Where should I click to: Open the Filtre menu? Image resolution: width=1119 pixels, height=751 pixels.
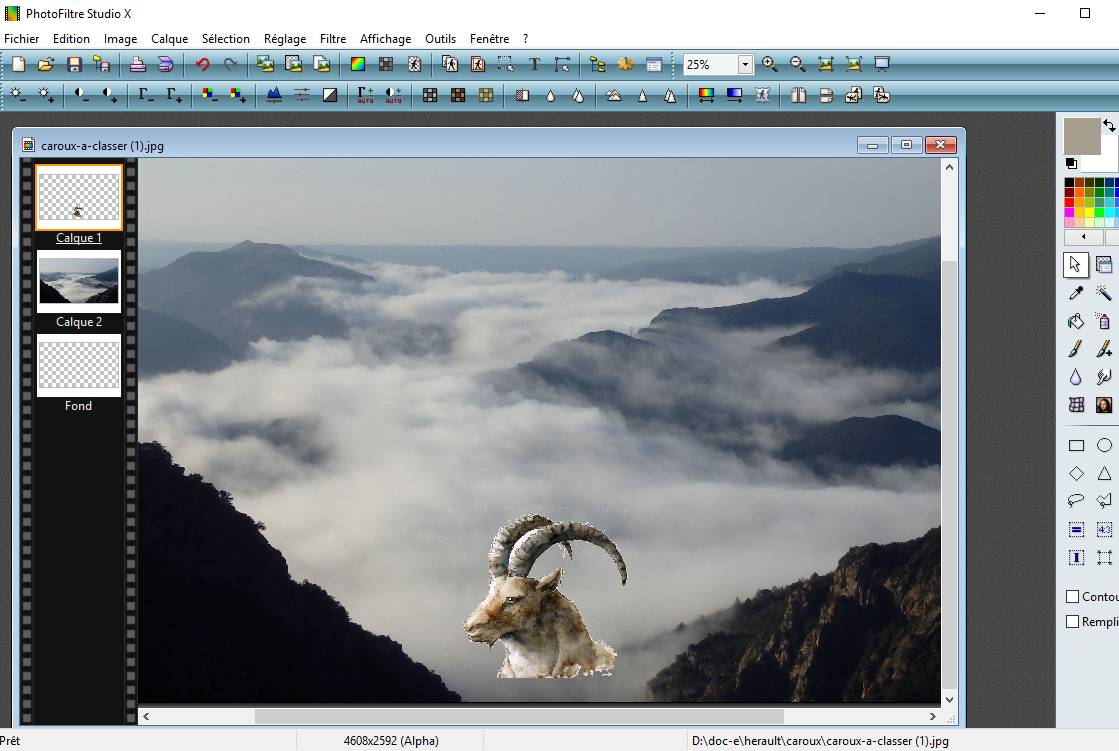pyautogui.click(x=333, y=39)
